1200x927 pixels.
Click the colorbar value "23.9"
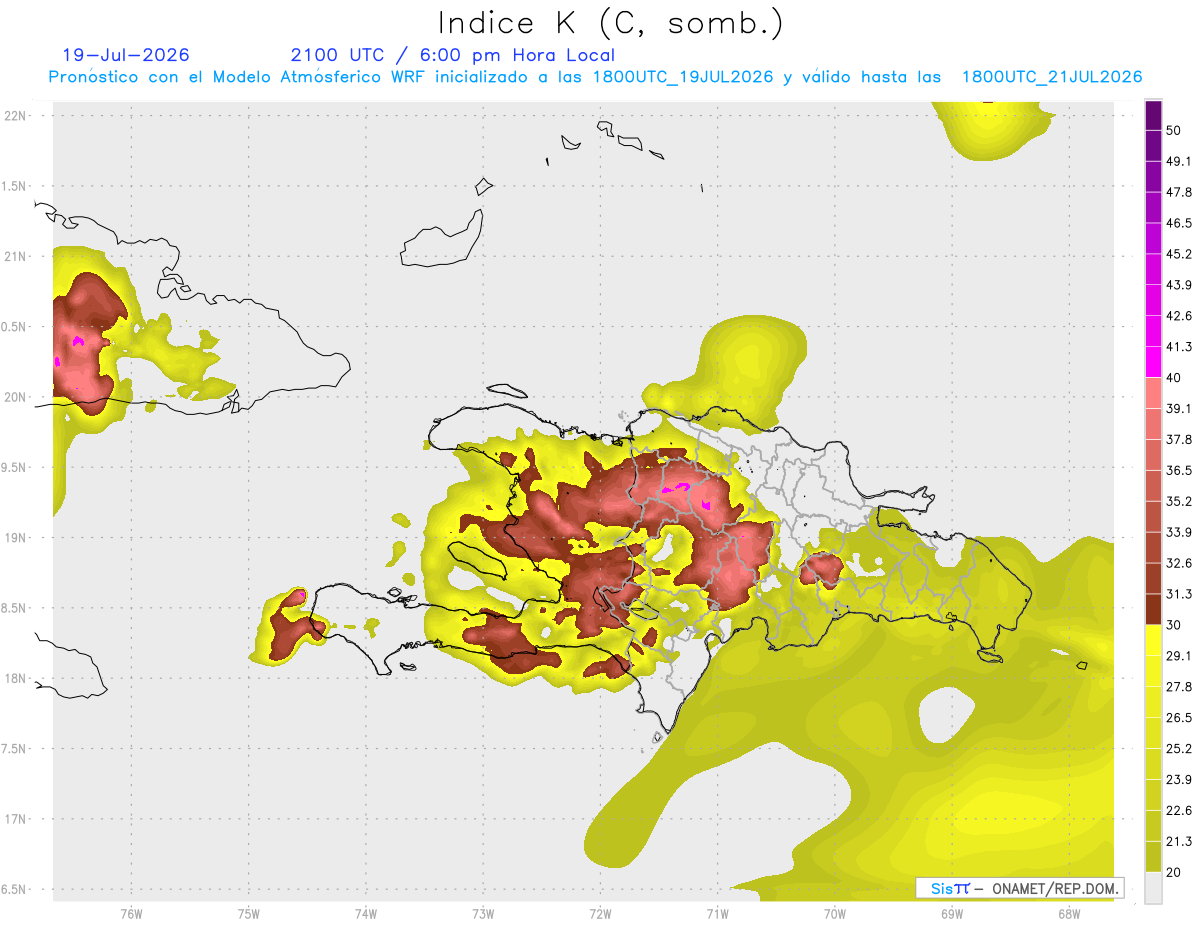[x=1178, y=780]
